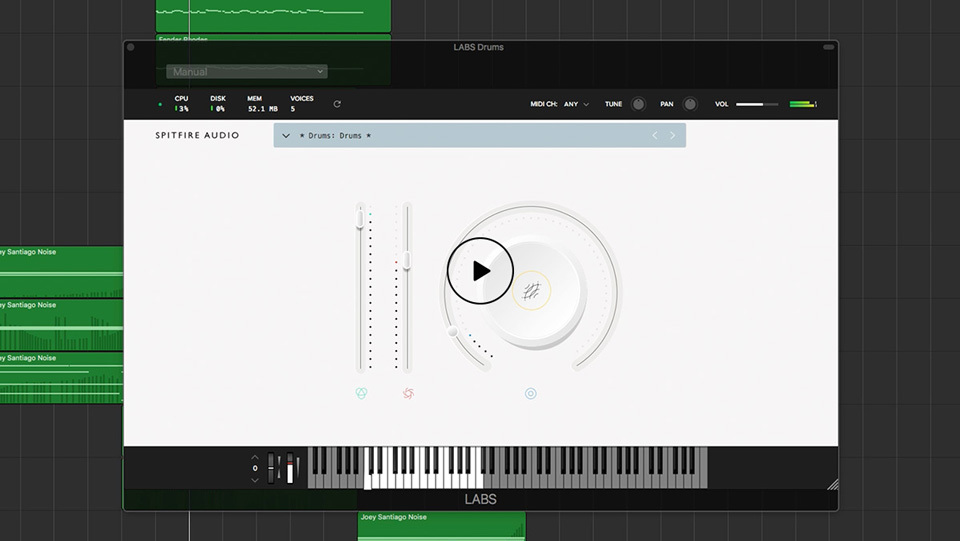Click the VOL slider bar
Viewport: 960px width, 541px height.
click(757, 104)
